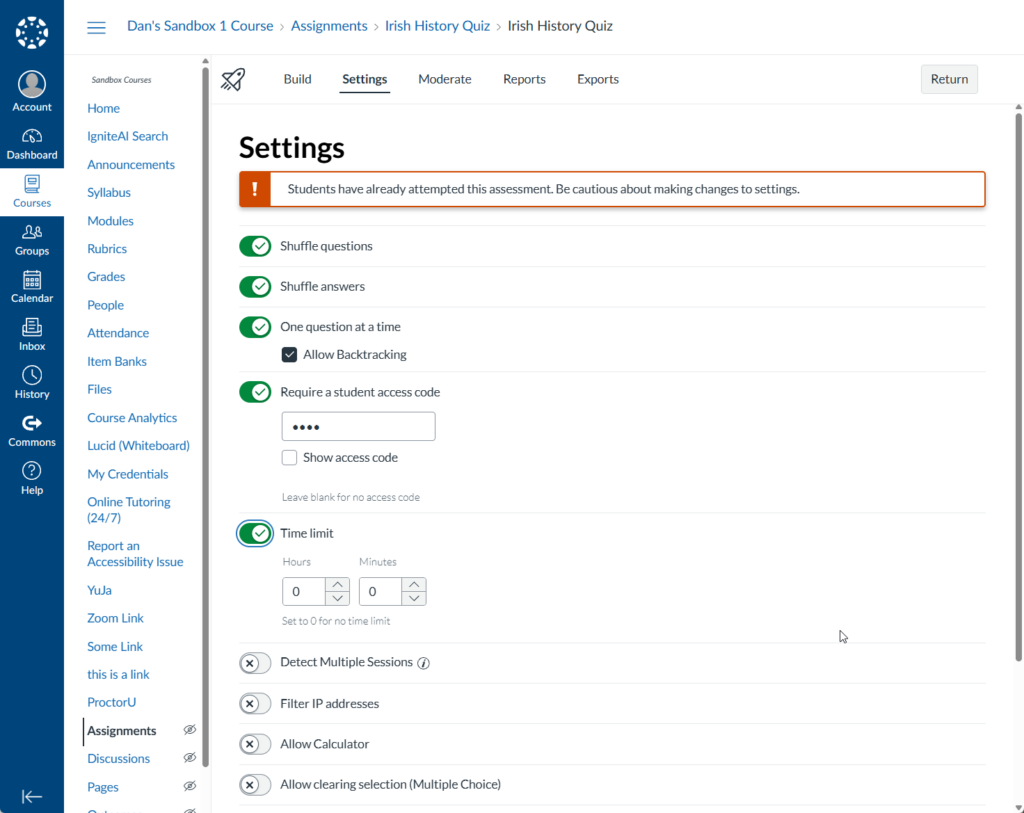Open the Account avatar menu
This screenshot has height=813, width=1024.
tap(31, 91)
